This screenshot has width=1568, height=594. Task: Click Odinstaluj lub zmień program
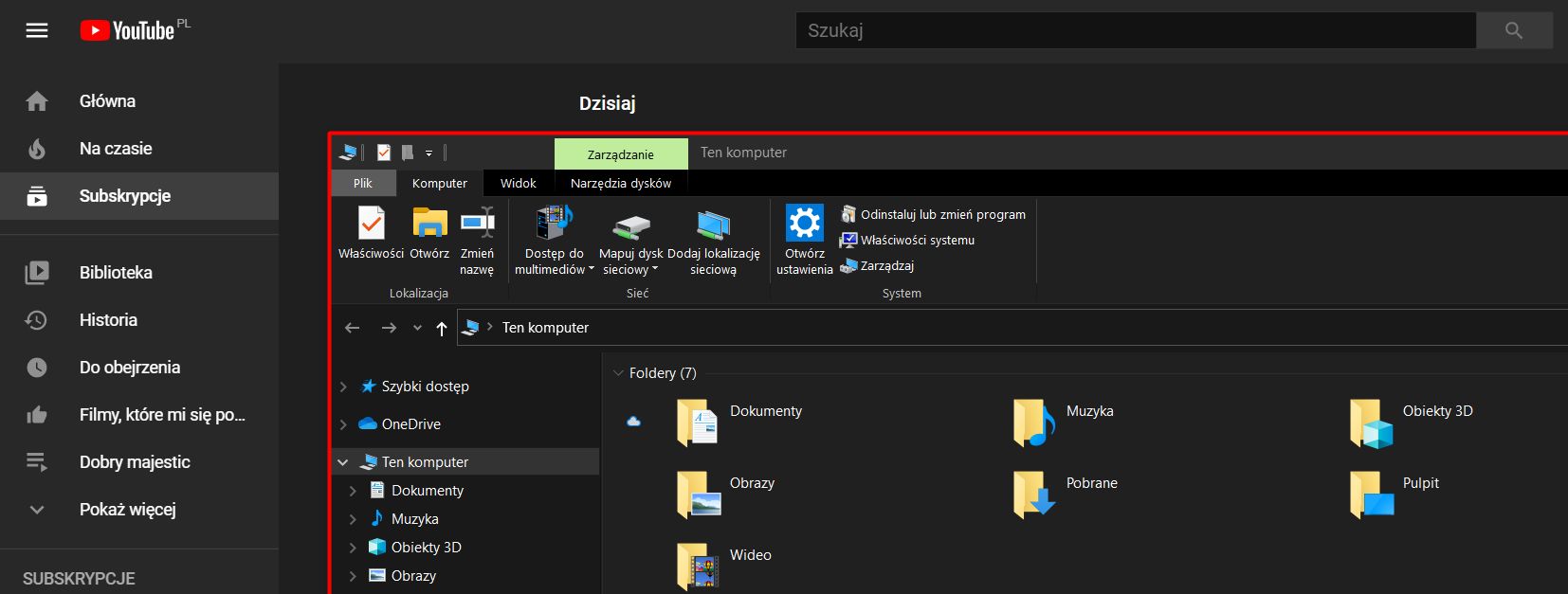point(933,214)
